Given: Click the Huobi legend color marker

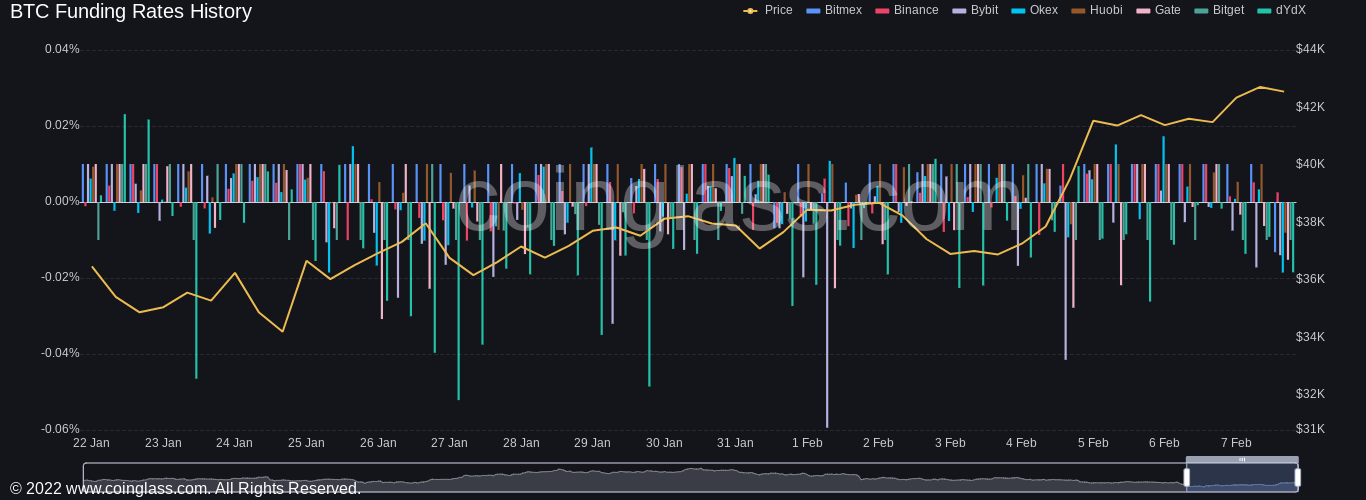Looking at the screenshot, I should (x=1078, y=11).
